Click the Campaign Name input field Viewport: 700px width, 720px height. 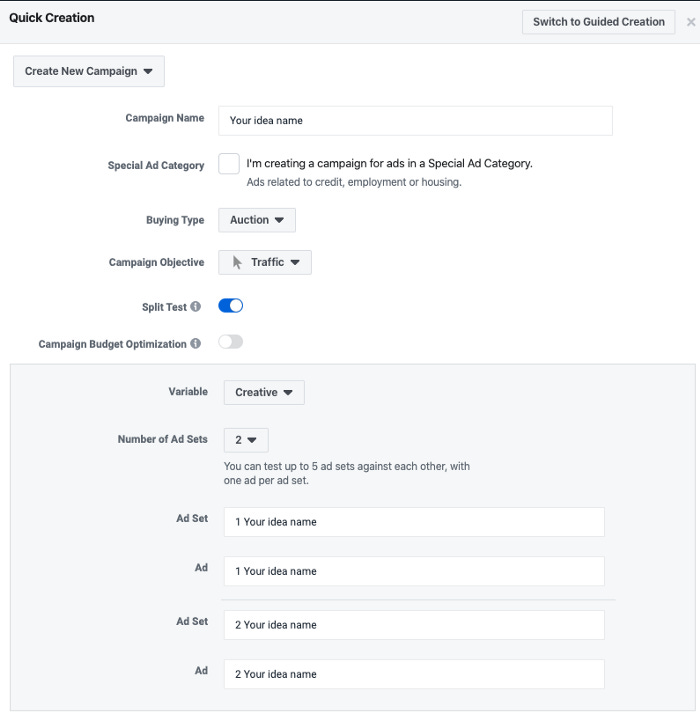[x=415, y=121]
